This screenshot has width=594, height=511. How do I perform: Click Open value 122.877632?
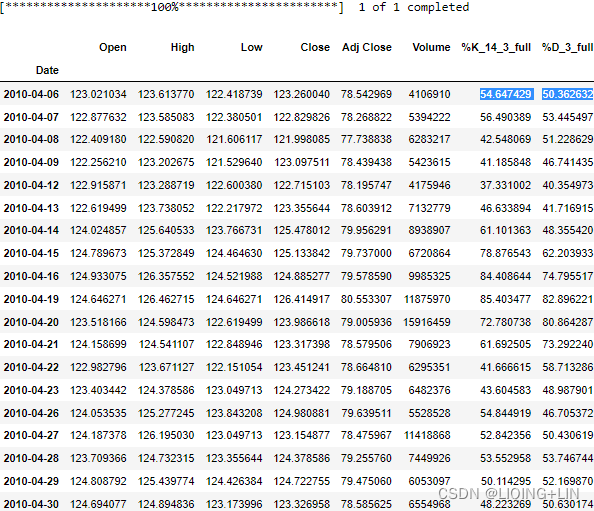tap(98, 117)
